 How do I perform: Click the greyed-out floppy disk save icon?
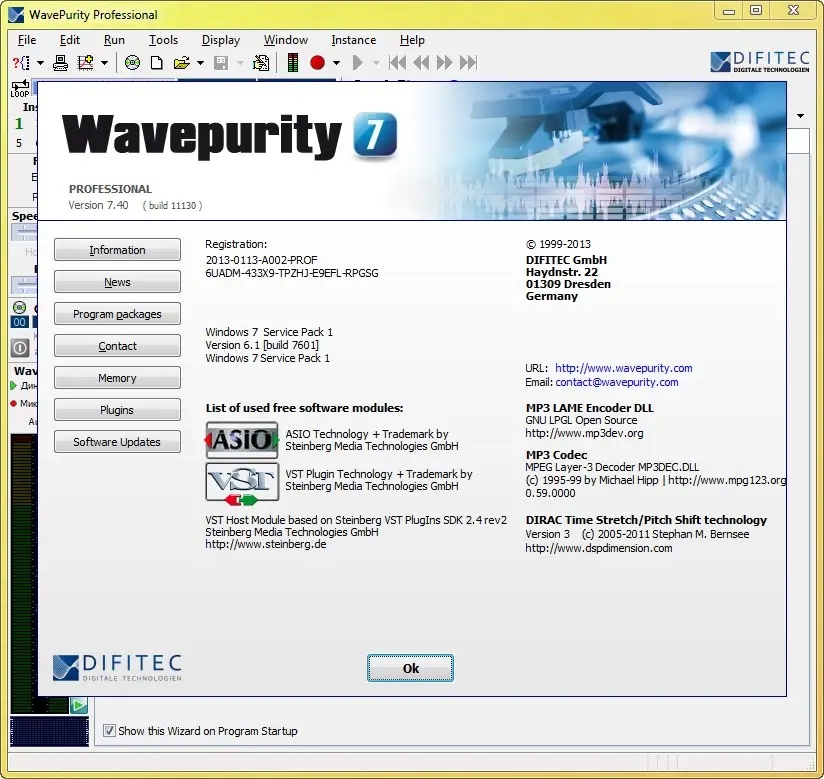click(x=221, y=63)
